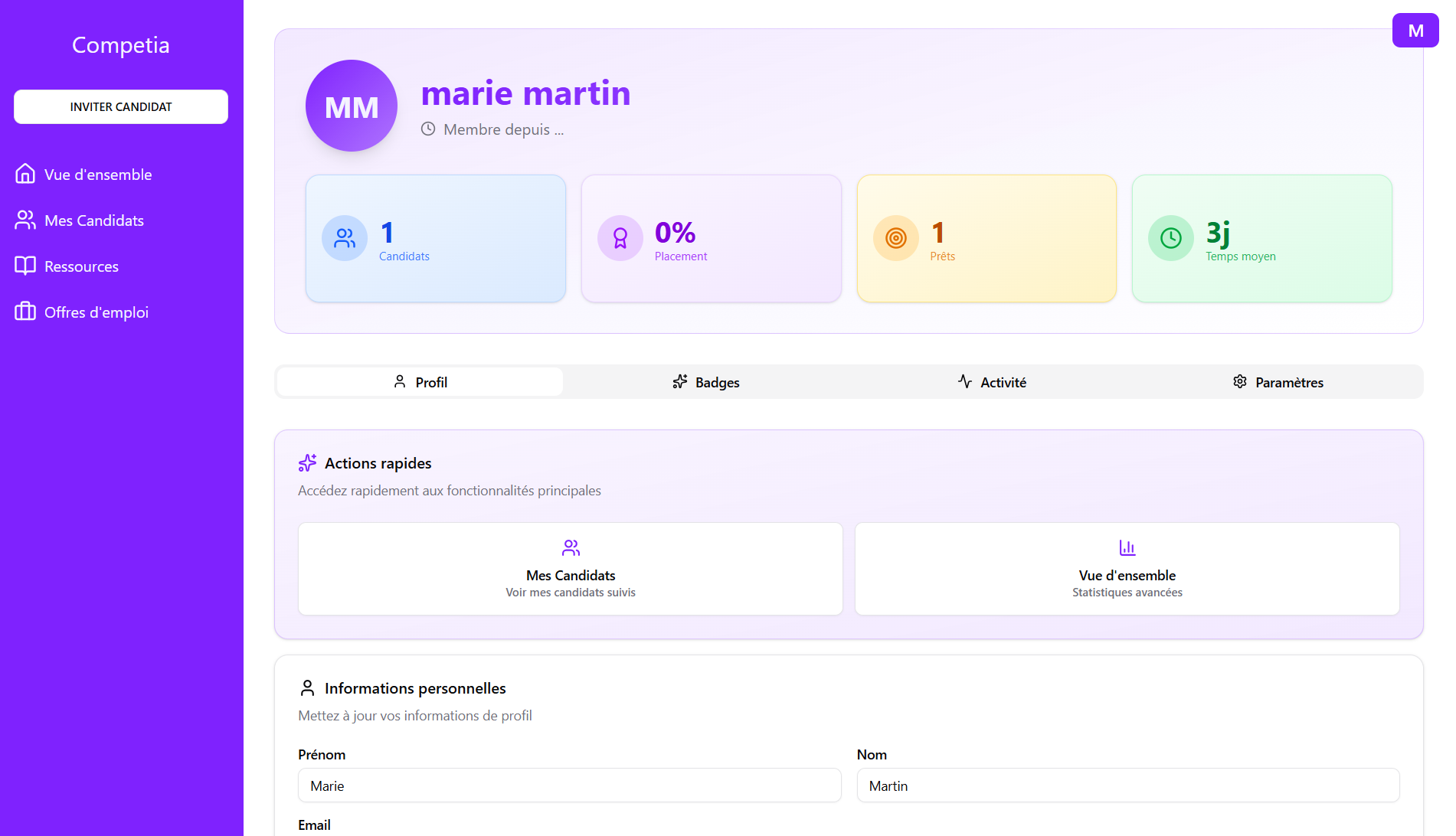
Task: Click the MM profile avatar circle
Action: (352, 106)
